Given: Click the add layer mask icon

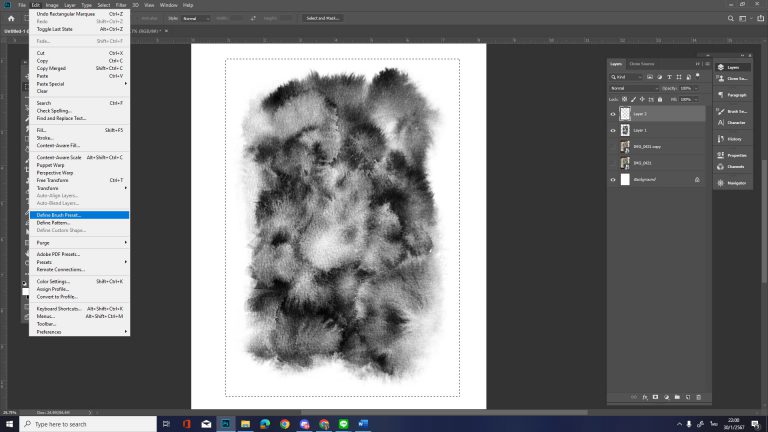Looking at the screenshot, I should (655, 397).
